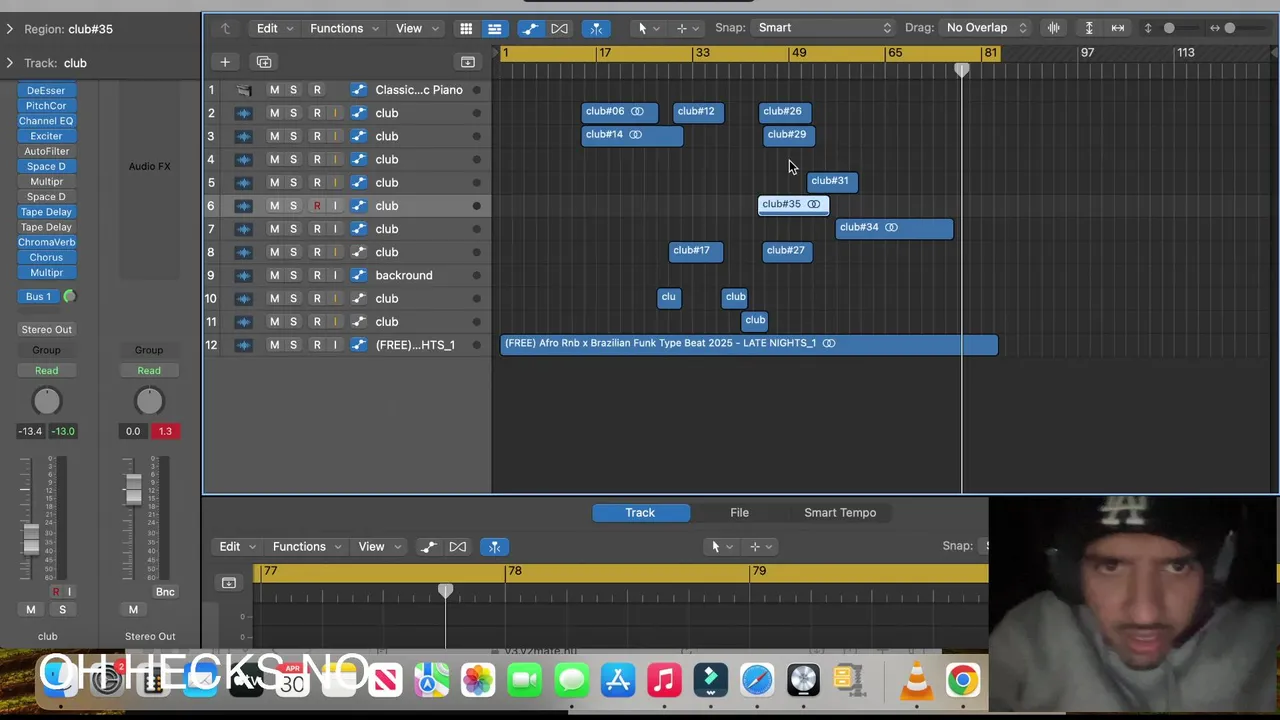Click the Bnc bounce button
1280x720 pixels.
tap(165, 592)
